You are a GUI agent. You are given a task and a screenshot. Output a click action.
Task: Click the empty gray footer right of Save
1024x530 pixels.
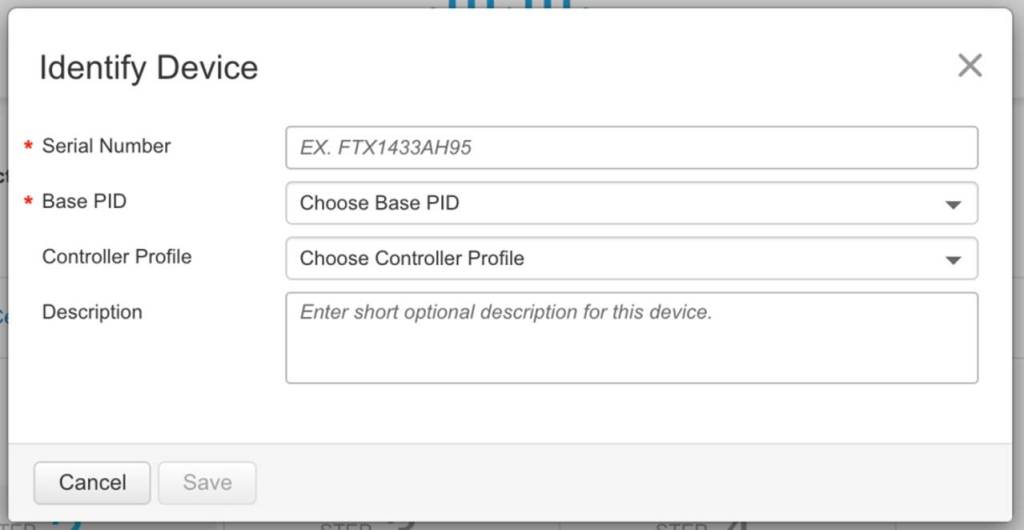630,482
